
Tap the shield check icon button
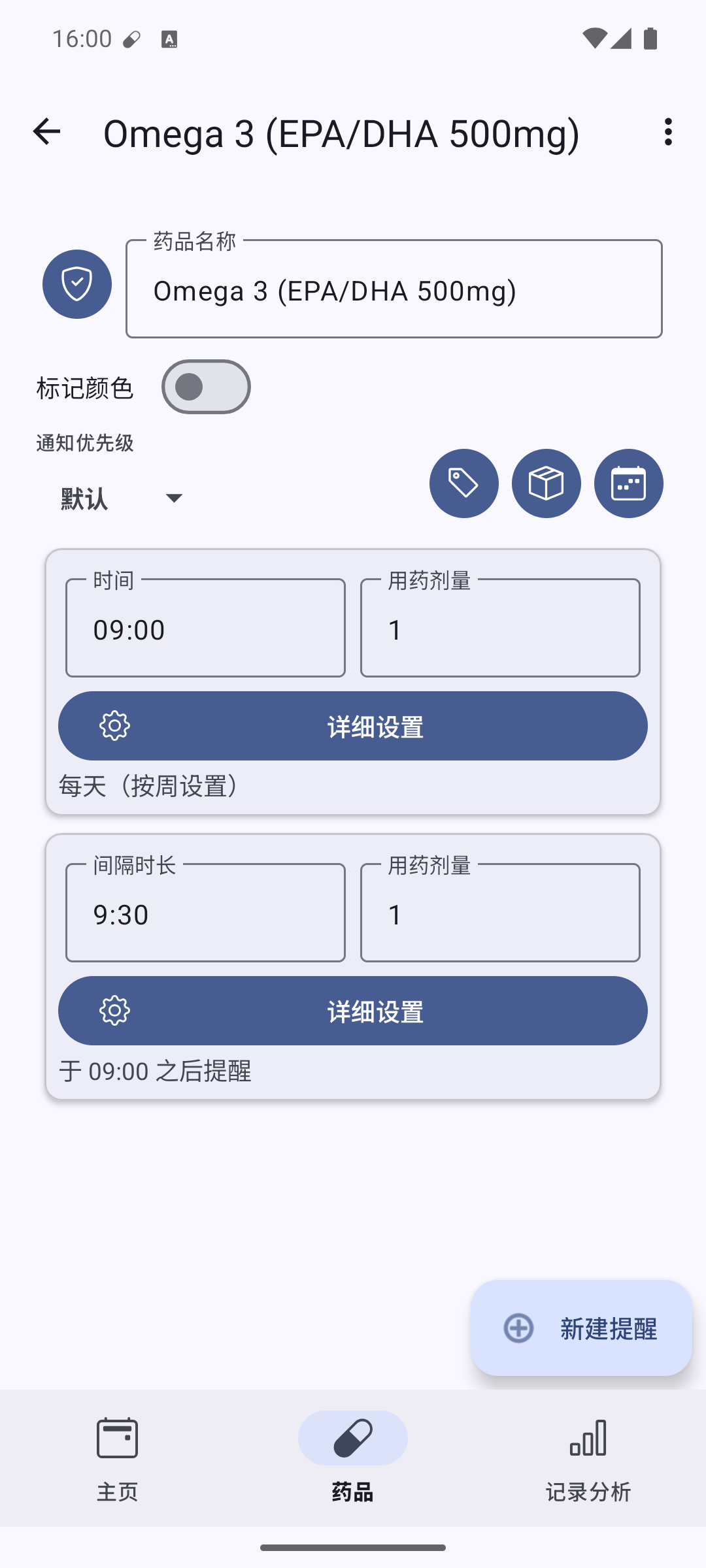pyautogui.click(x=77, y=284)
